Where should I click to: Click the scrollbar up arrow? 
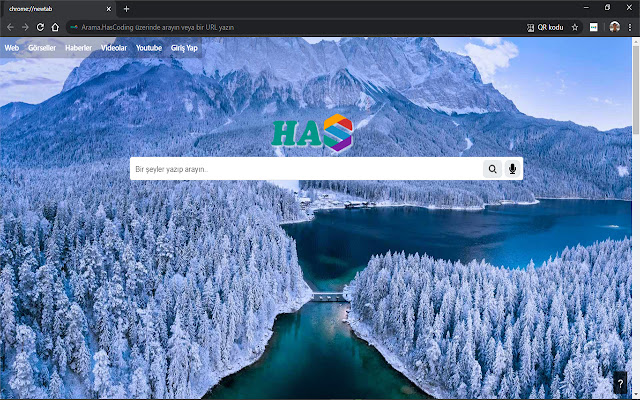pyautogui.click(x=636, y=41)
